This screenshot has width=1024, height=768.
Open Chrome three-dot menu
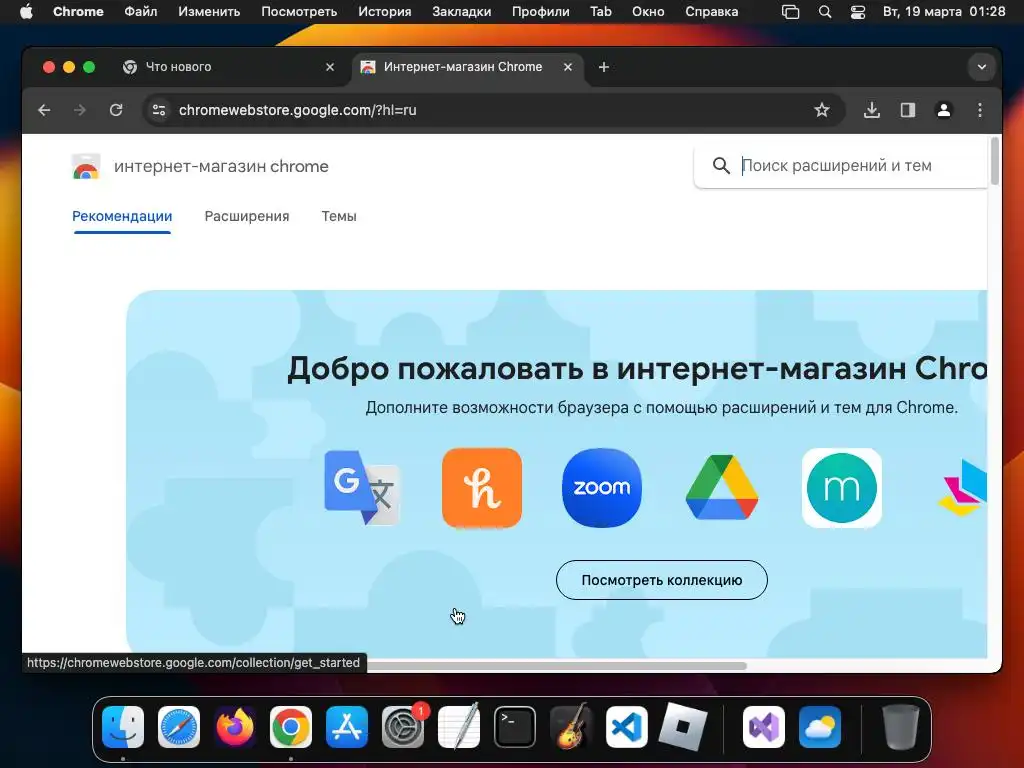click(980, 110)
